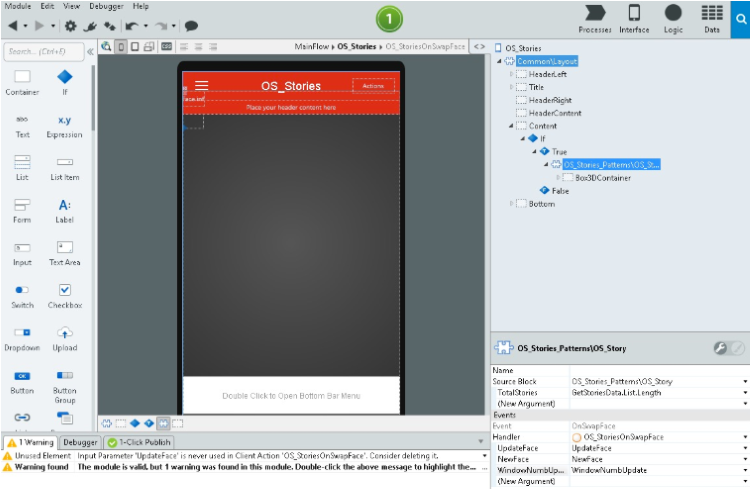Screen dimensions: 750x489
Task: Select the Checkbox widget in toolbox
Action: (x=64, y=295)
